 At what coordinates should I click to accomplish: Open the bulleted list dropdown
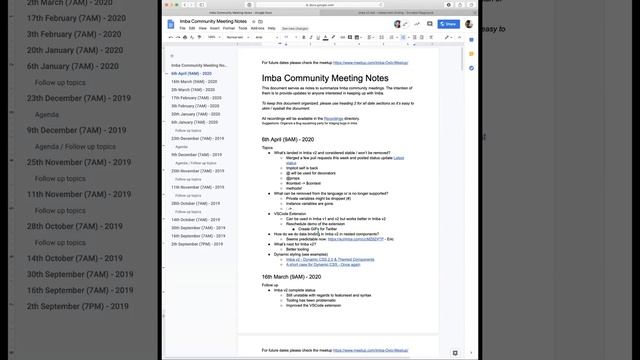point(404,37)
